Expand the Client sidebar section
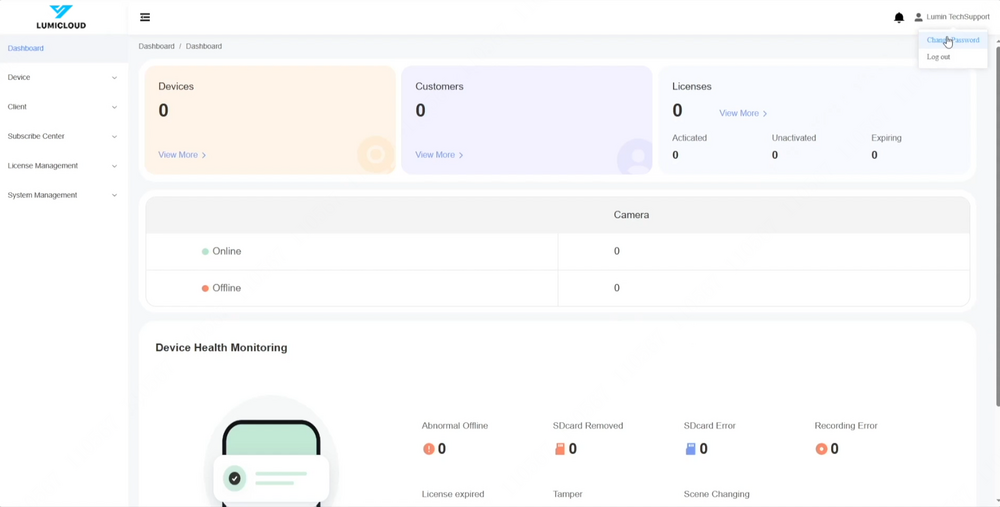 pos(62,107)
